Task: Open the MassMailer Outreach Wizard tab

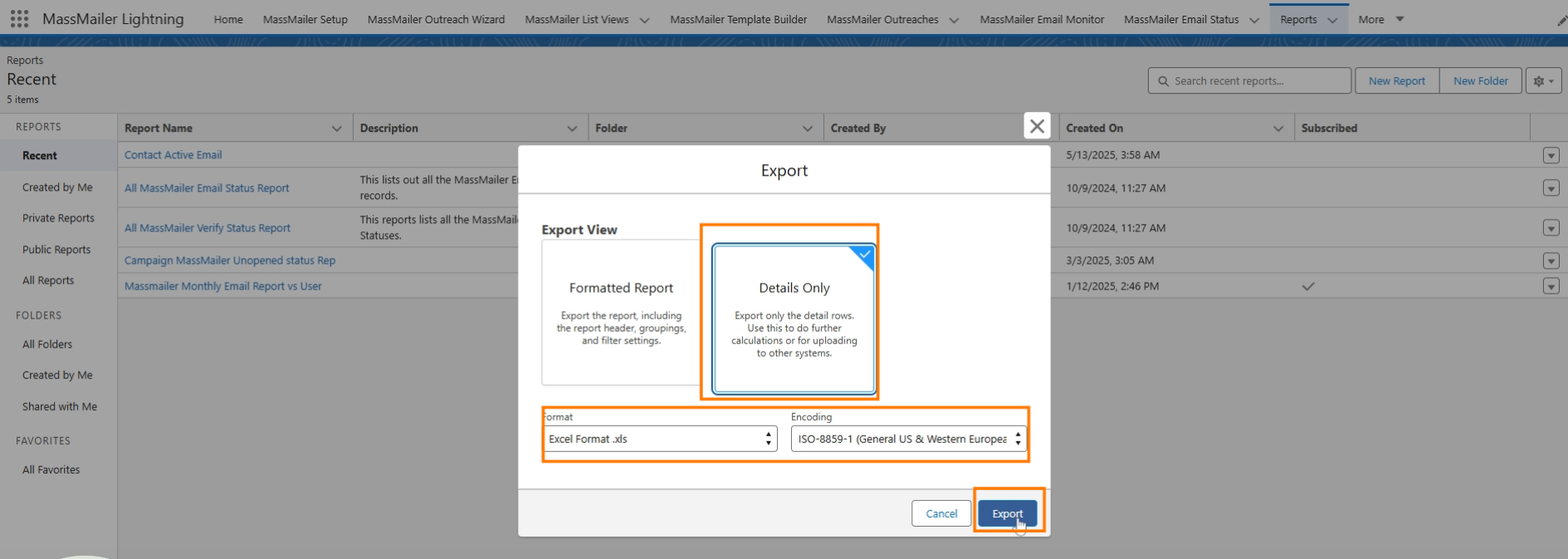Action: click(436, 19)
